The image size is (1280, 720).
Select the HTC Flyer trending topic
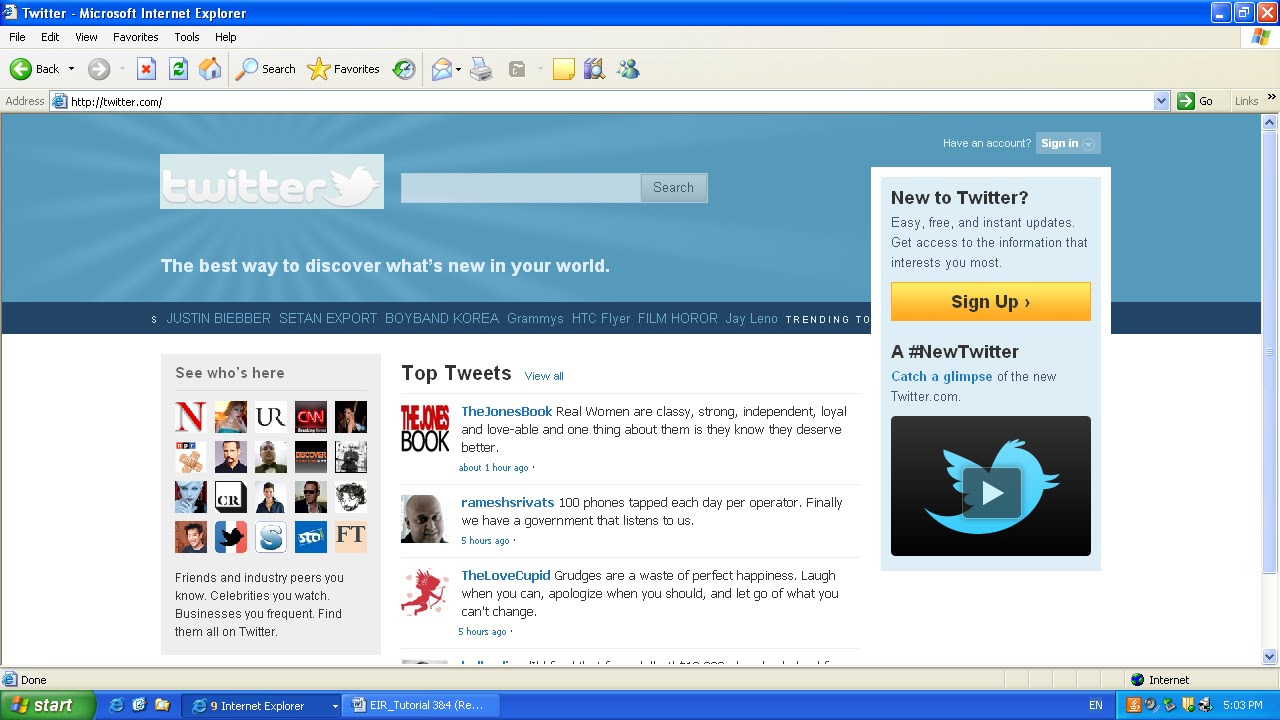[x=601, y=319]
